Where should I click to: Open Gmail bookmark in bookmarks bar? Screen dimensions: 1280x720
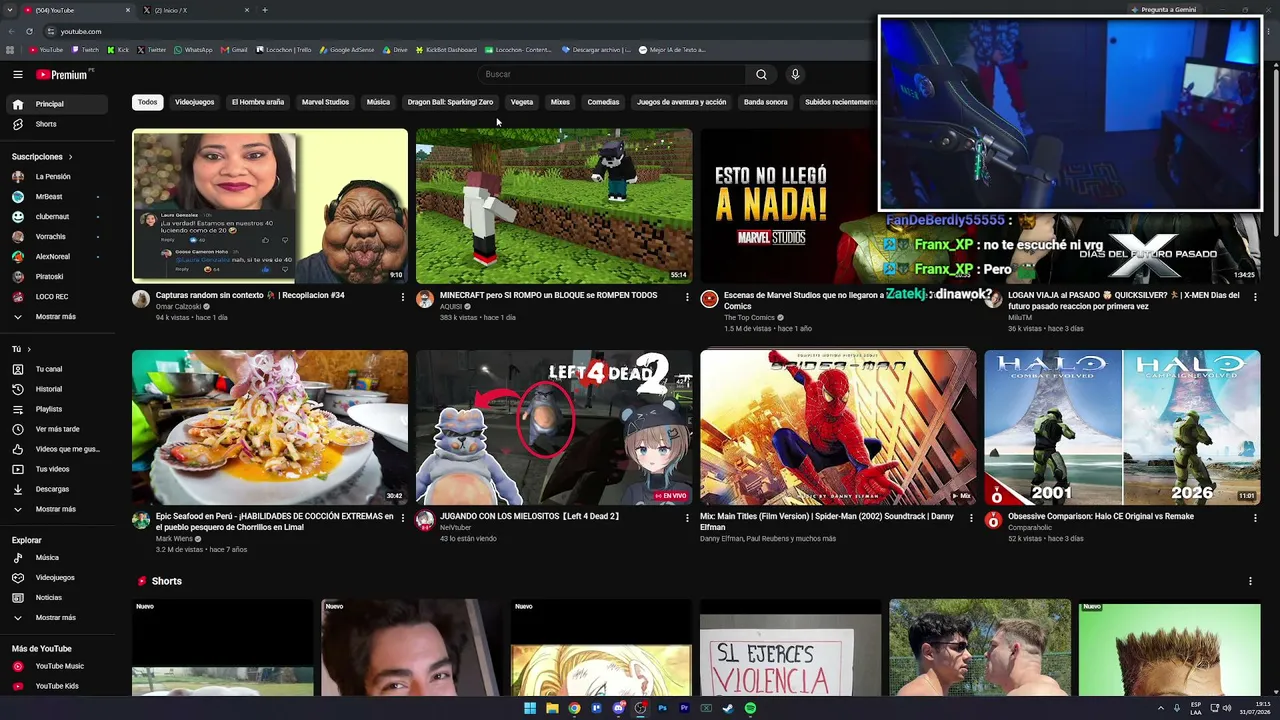234,50
